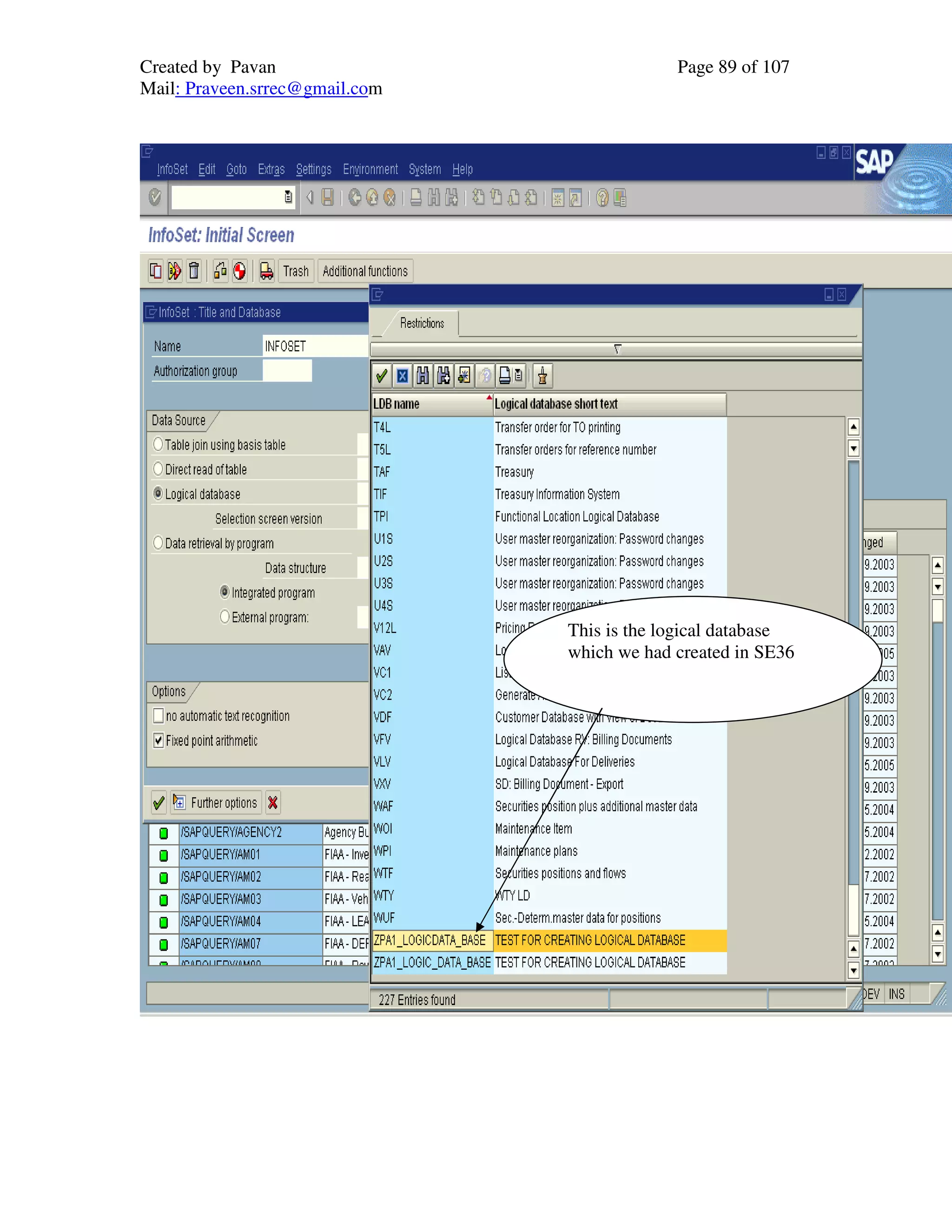Select the Logical database radio button
This screenshot has width=952, height=1232.
pos(158,494)
